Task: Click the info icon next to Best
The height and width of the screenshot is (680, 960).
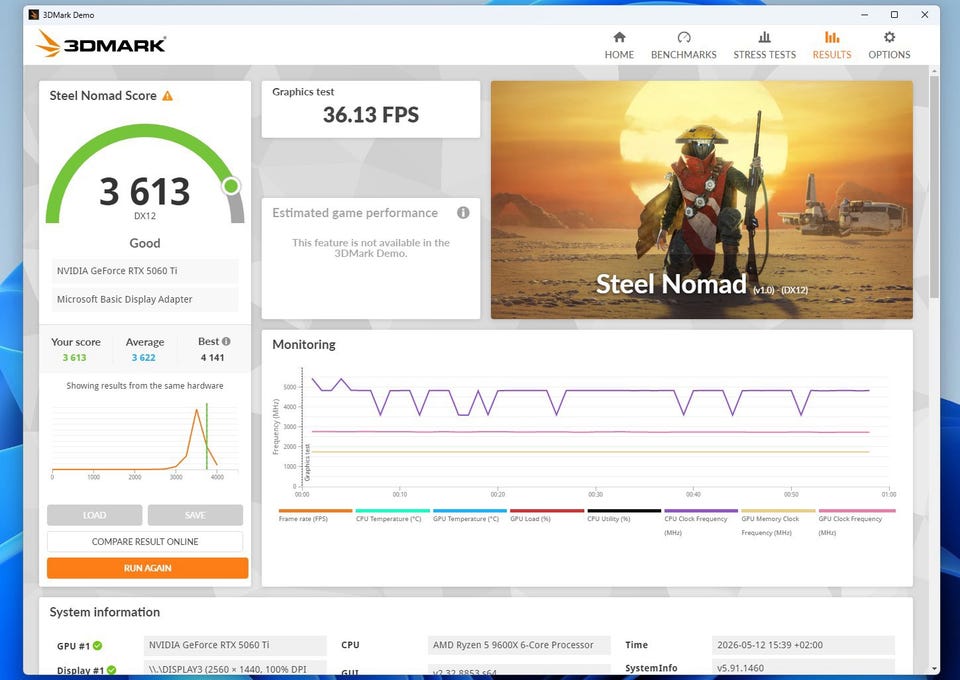Action: pyautogui.click(x=226, y=342)
